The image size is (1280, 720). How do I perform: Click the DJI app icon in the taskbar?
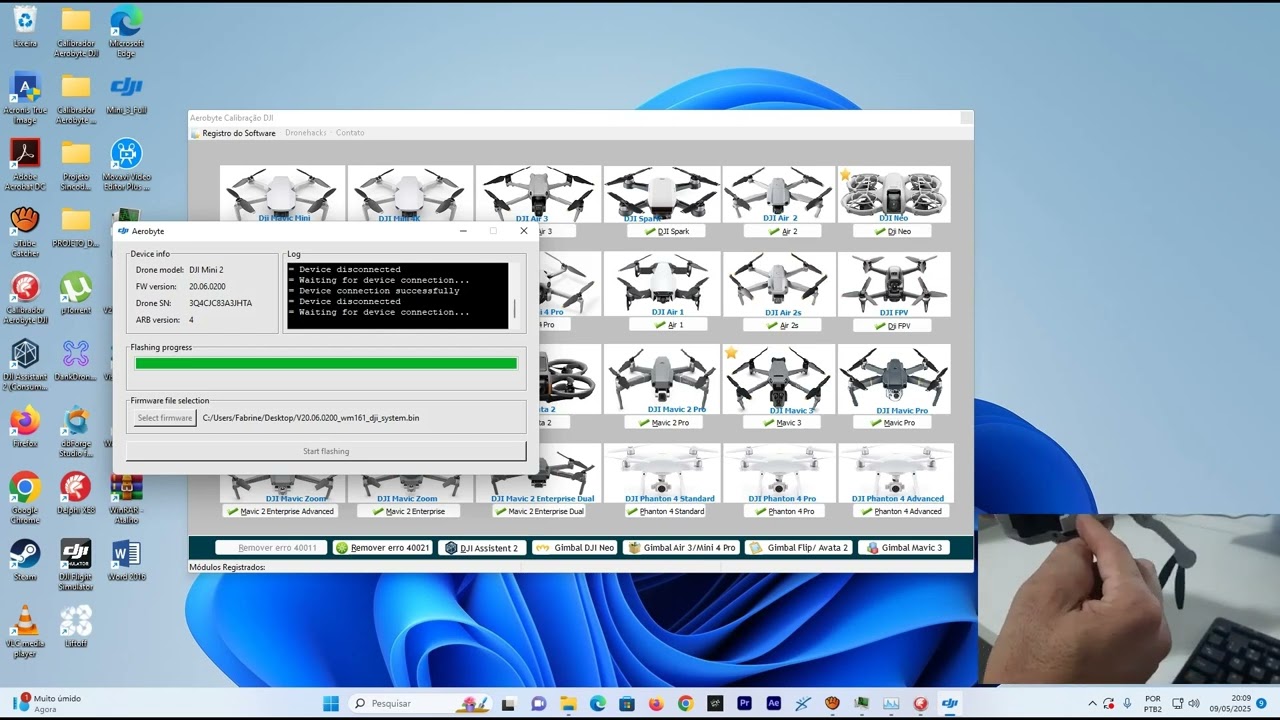pyautogui.click(x=950, y=703)
